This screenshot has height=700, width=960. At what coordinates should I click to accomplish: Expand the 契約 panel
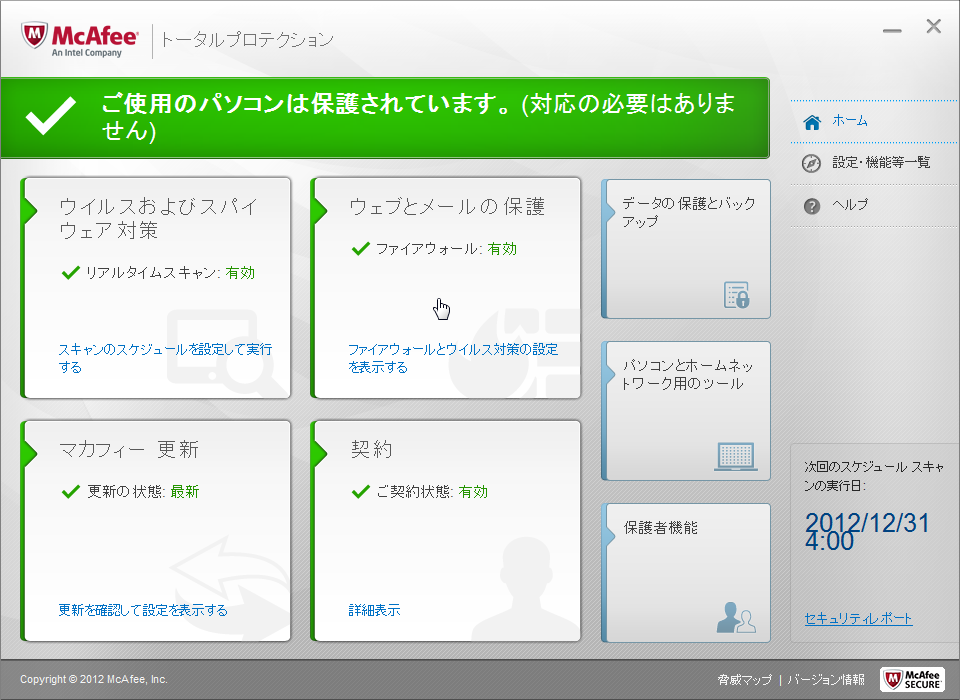pyautogui.click(x=371, y=450)
